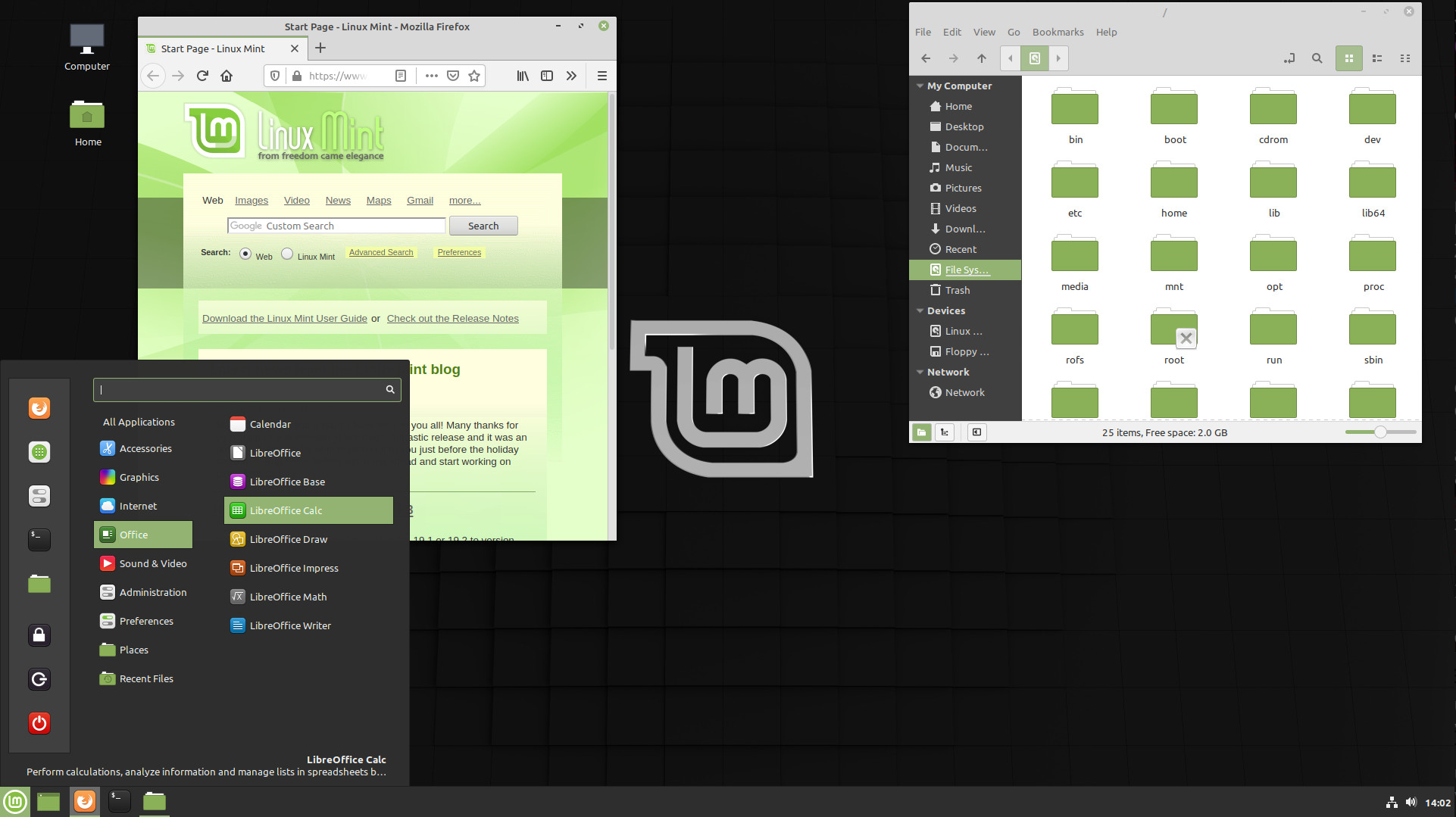This screenshot has height=817, width=1456.
Task: Click file manager search icon
Action: point(1317,58)
